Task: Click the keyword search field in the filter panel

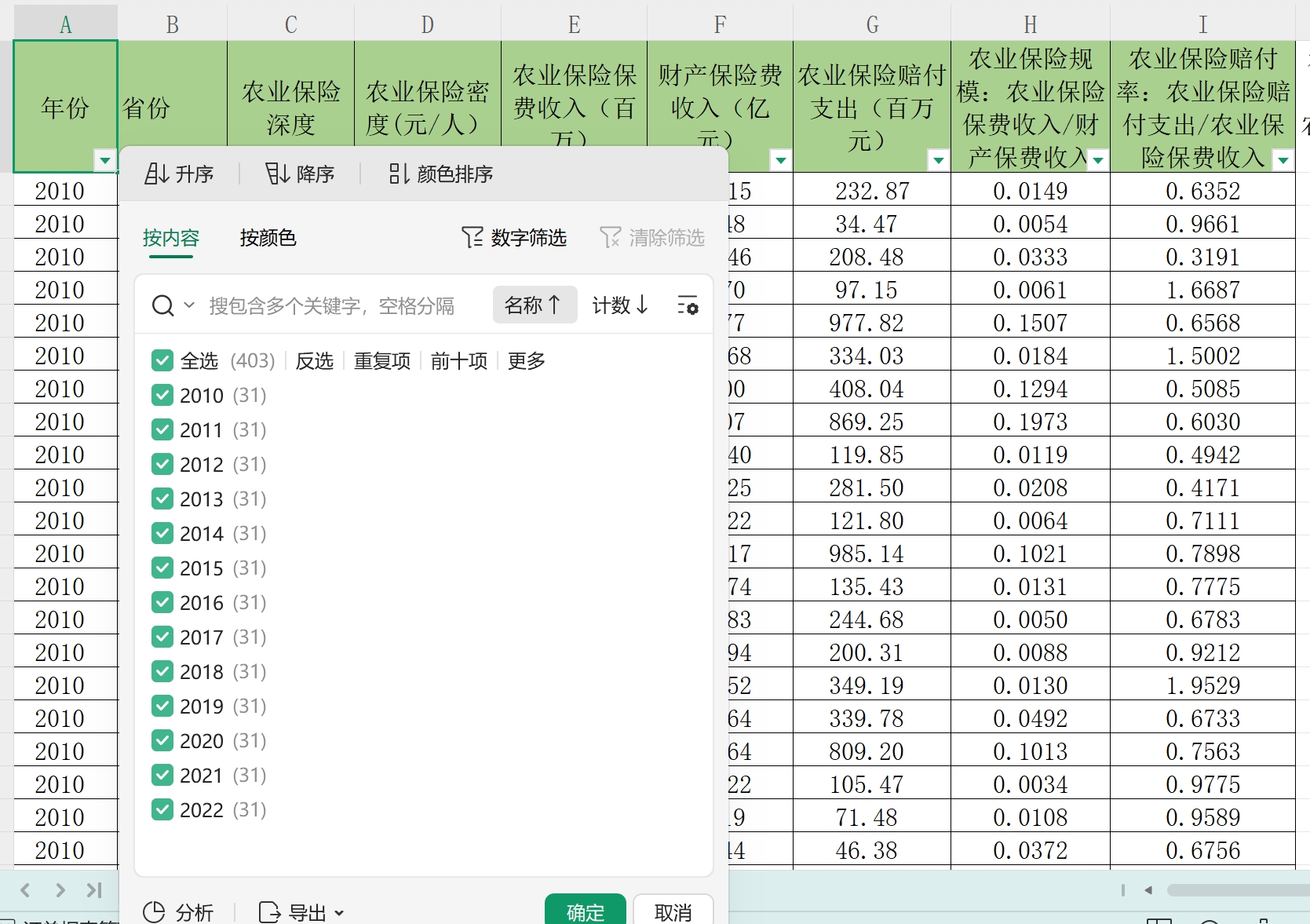Action: tap(332, 305)
